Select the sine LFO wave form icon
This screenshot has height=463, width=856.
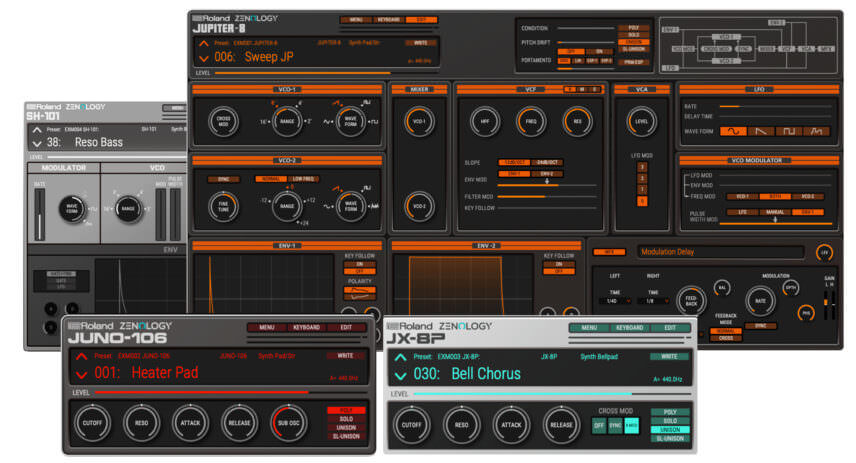coord(733,131)
